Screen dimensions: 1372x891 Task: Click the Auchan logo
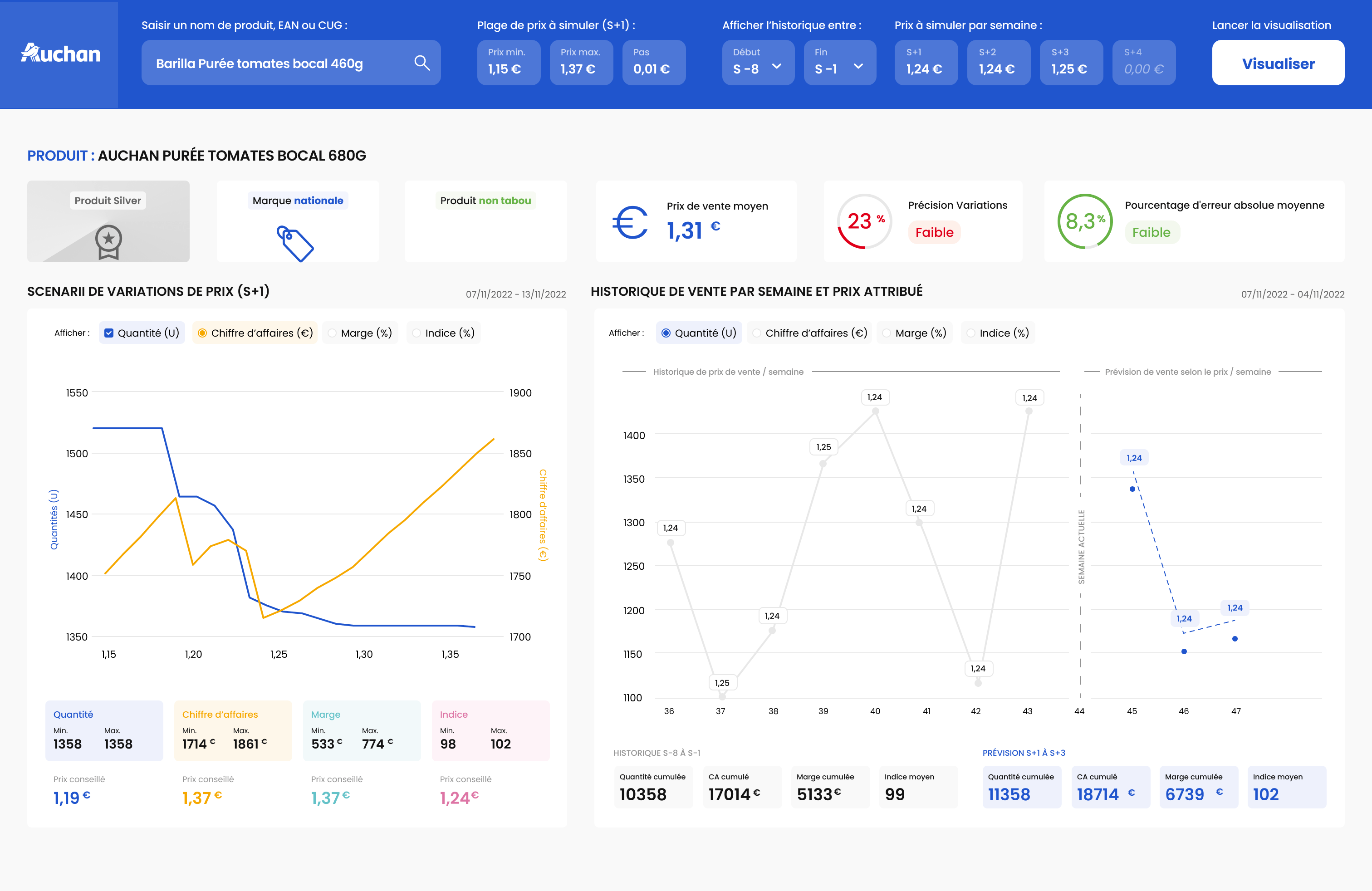[x=60, y=53]
